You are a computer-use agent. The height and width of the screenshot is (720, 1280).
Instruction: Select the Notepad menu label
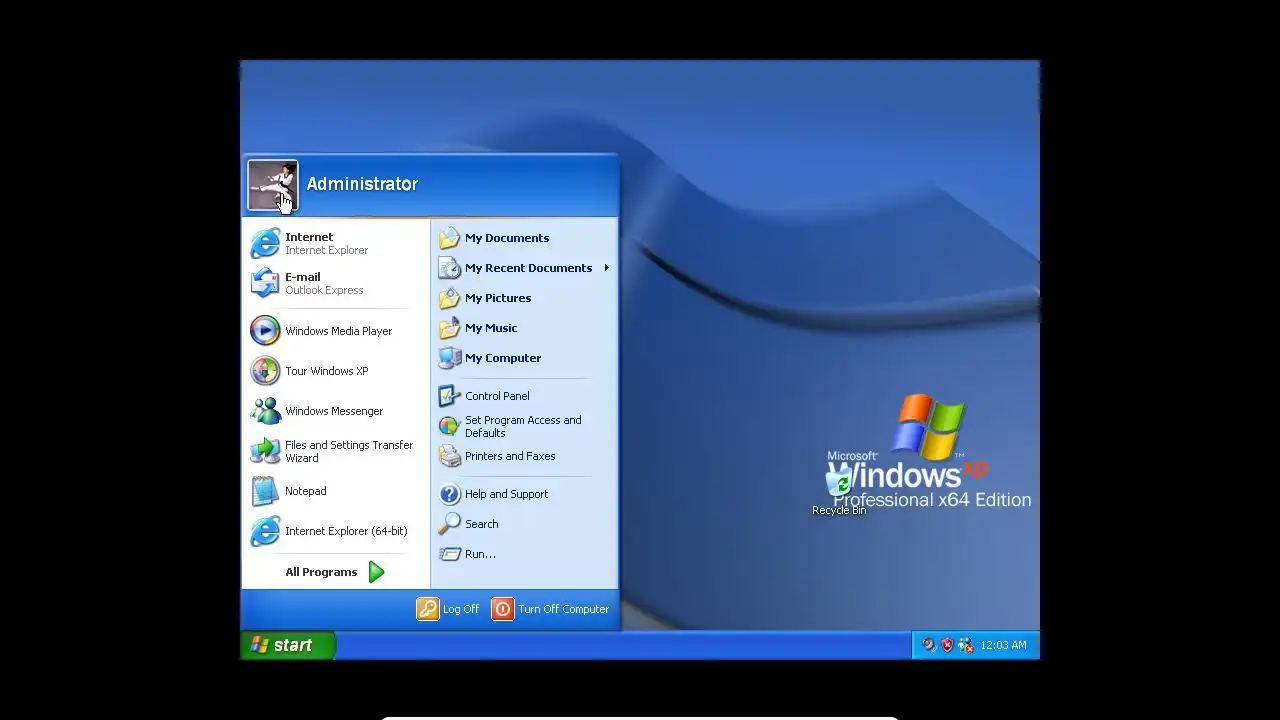tap(305, 491)
